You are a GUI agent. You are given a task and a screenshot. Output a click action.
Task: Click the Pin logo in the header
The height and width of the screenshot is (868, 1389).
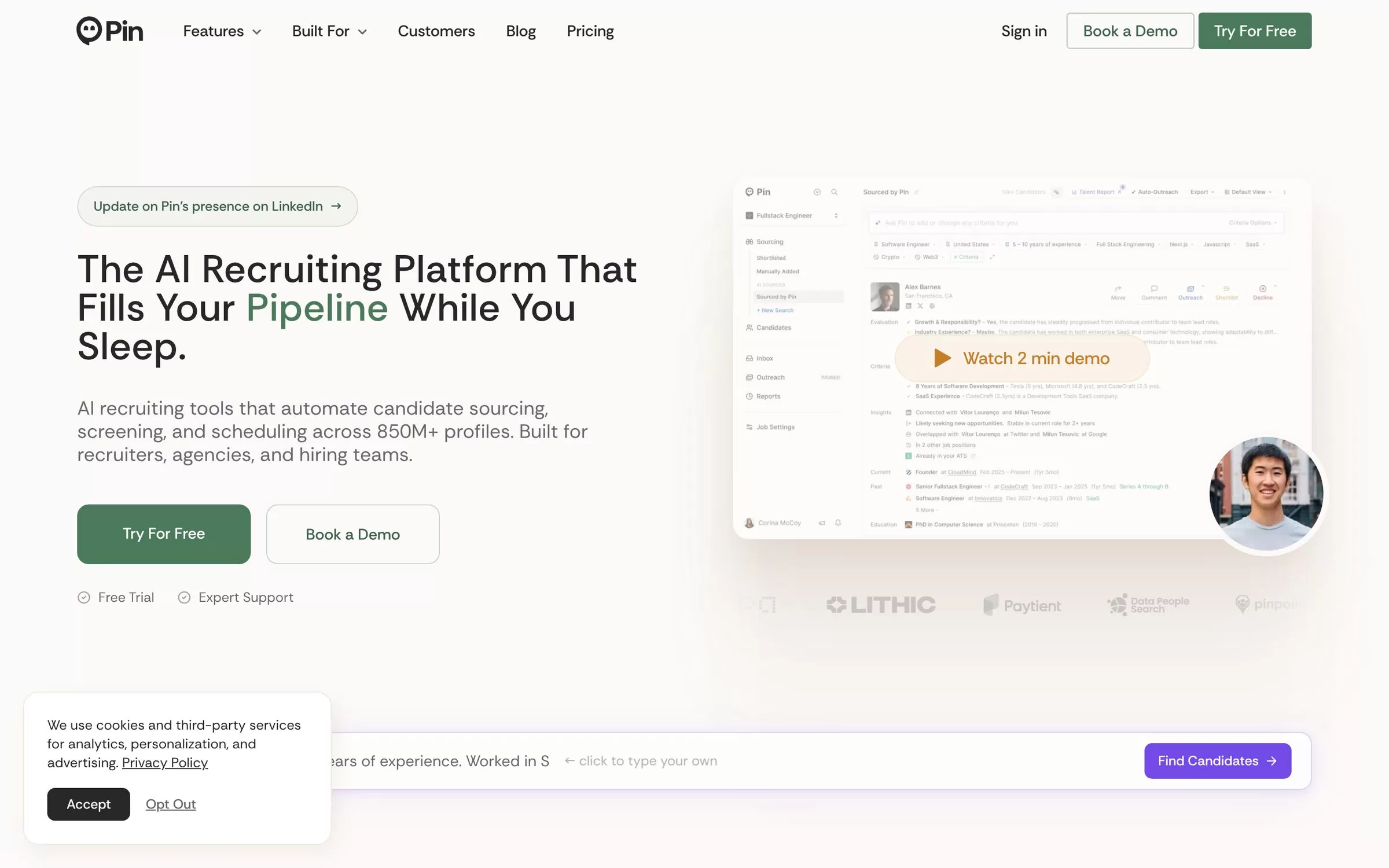[110, 31]
